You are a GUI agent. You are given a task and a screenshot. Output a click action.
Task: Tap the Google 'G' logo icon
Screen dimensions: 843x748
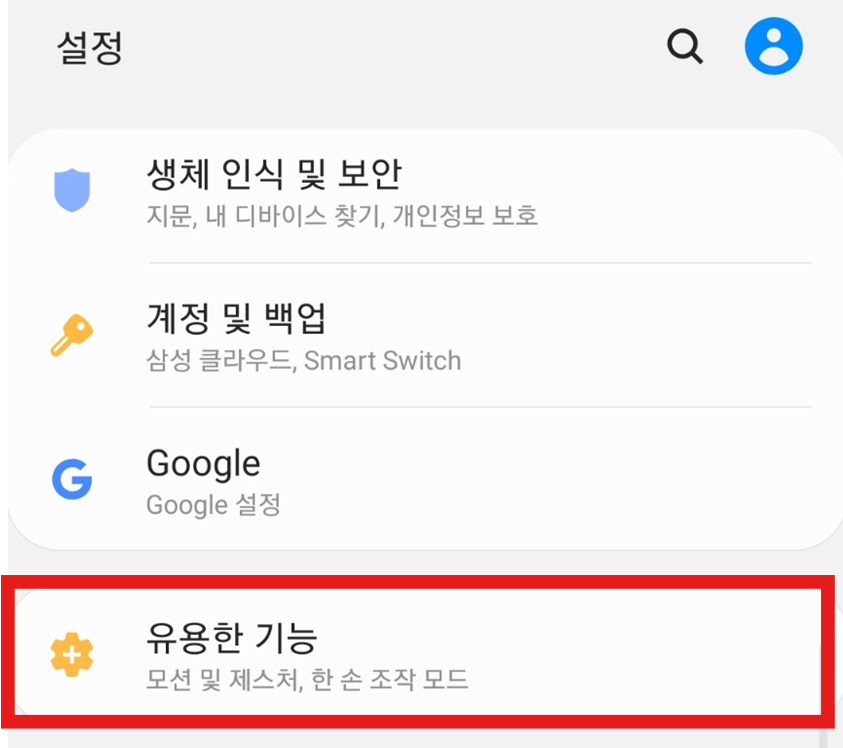71,480
